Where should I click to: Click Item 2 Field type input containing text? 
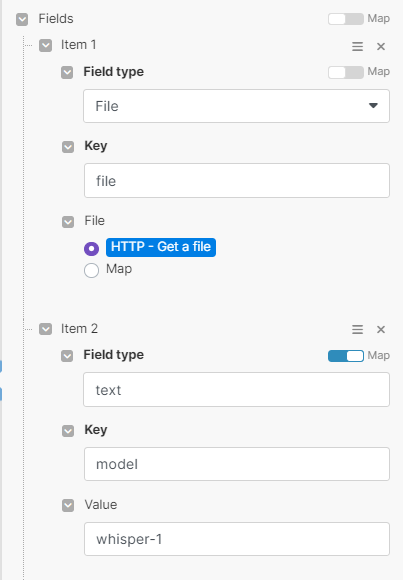236,390
